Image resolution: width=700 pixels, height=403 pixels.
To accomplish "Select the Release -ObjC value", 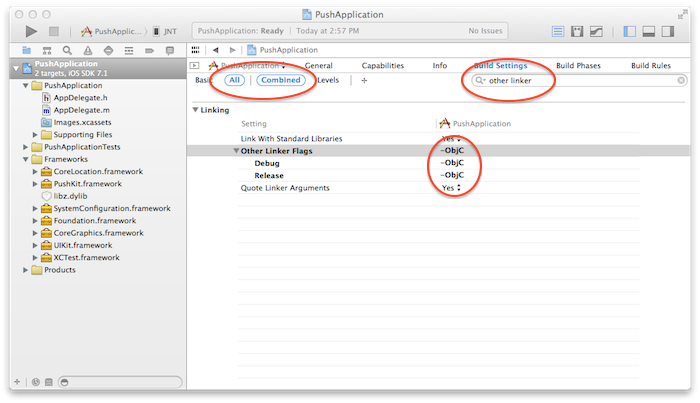I will 452,175.
